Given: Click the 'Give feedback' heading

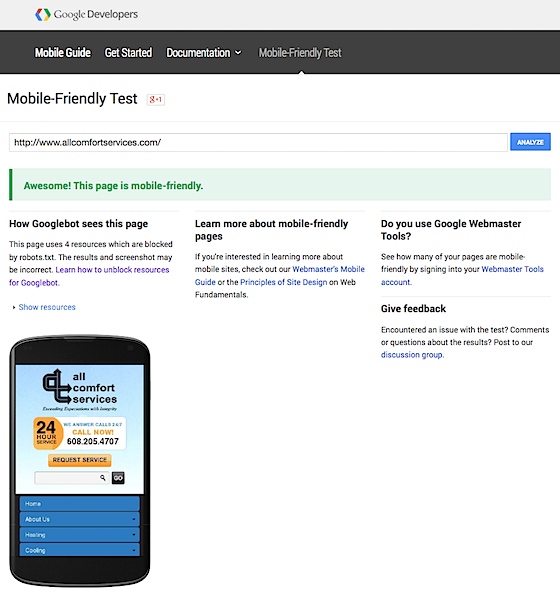Looking at the screenshot, I should coord(413,309).
